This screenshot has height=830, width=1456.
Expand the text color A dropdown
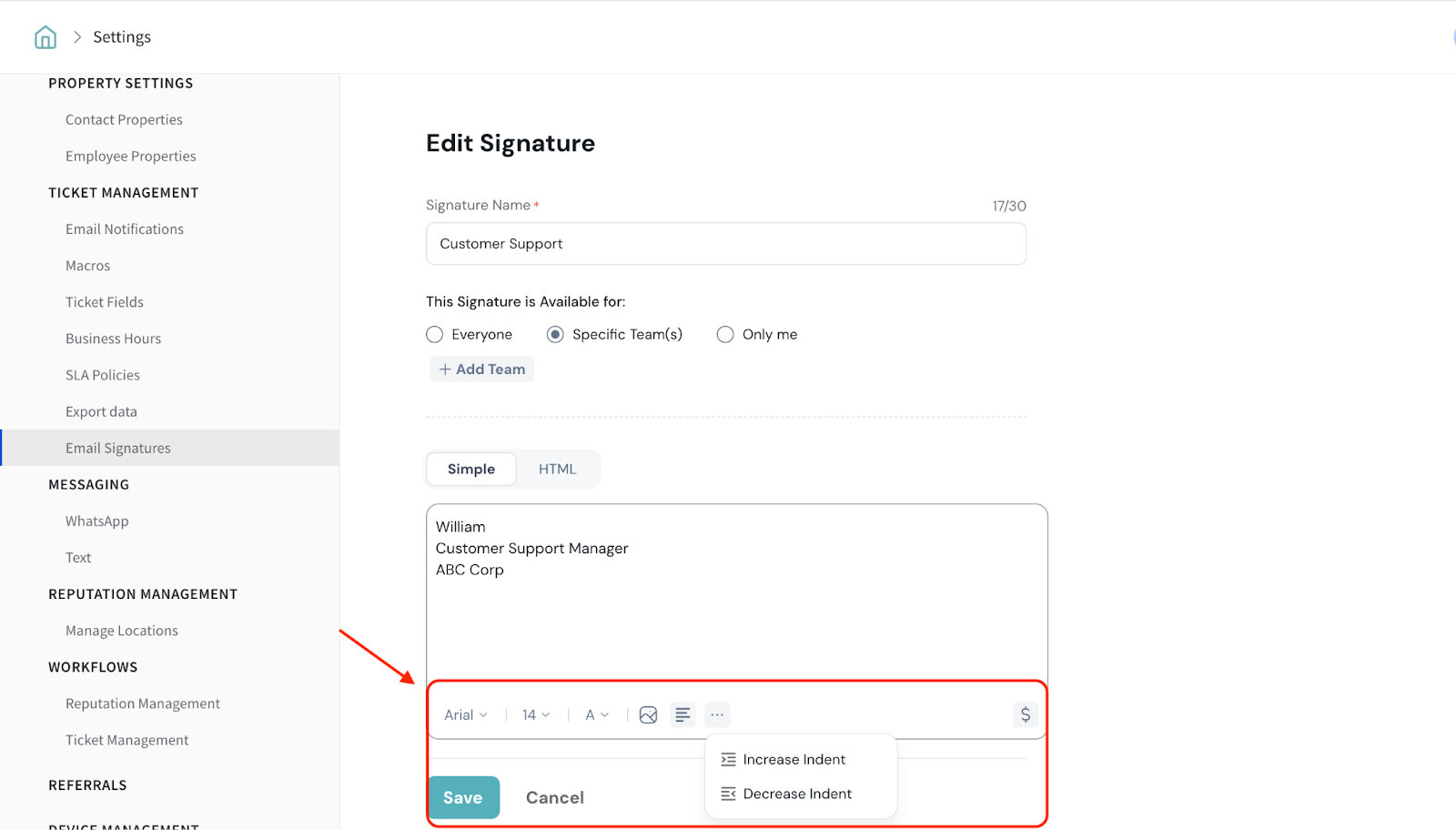point(596,715)
